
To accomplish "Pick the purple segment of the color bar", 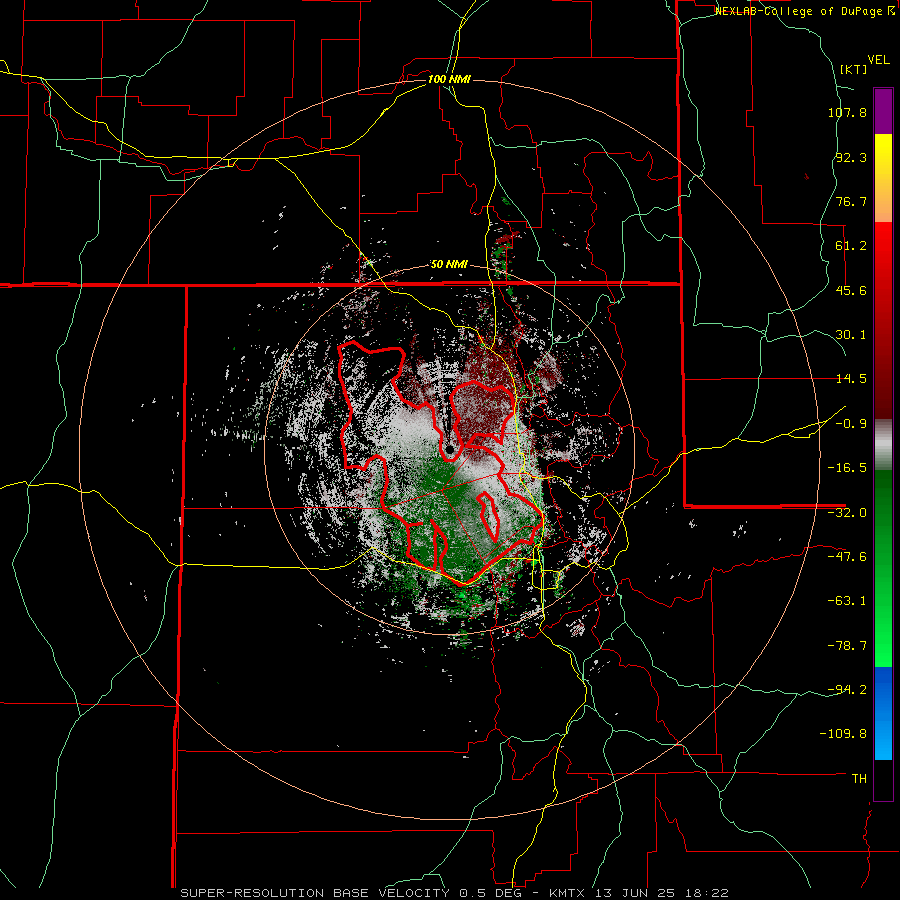I will (883, 111).
